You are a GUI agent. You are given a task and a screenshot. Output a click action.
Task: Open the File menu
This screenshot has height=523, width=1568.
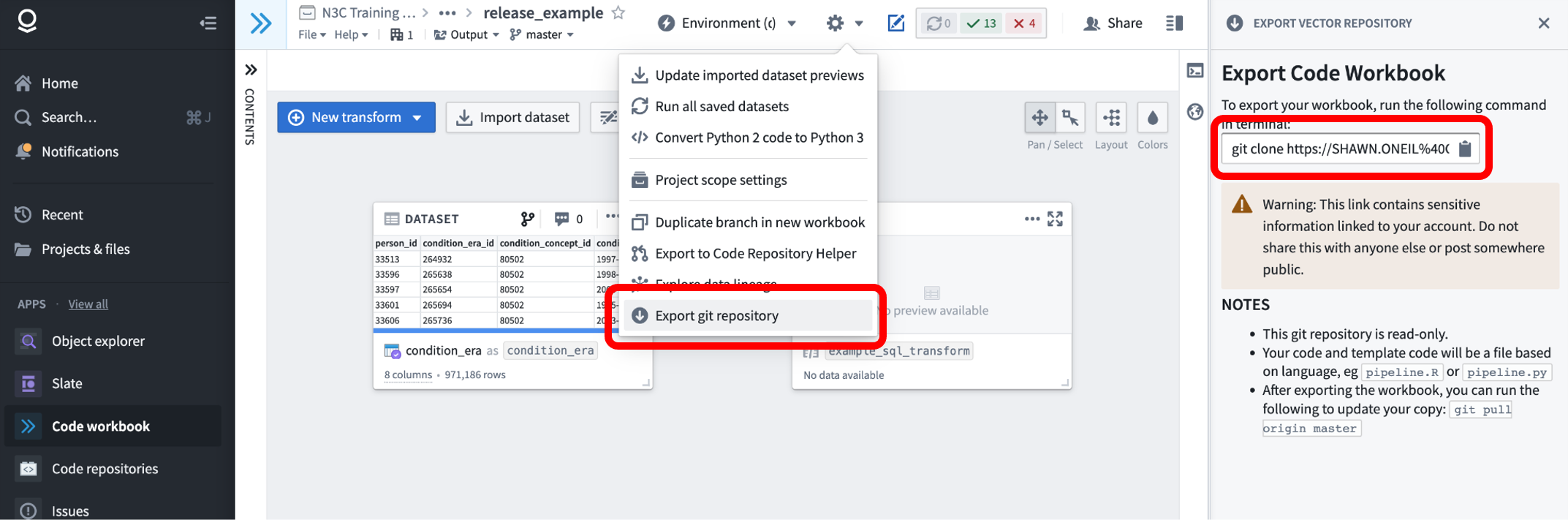click(311, 34)
